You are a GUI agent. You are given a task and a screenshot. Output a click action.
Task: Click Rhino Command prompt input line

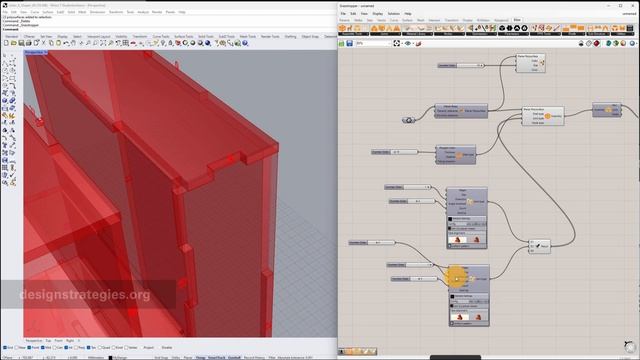pyautogui.click(x=169, y=29)
